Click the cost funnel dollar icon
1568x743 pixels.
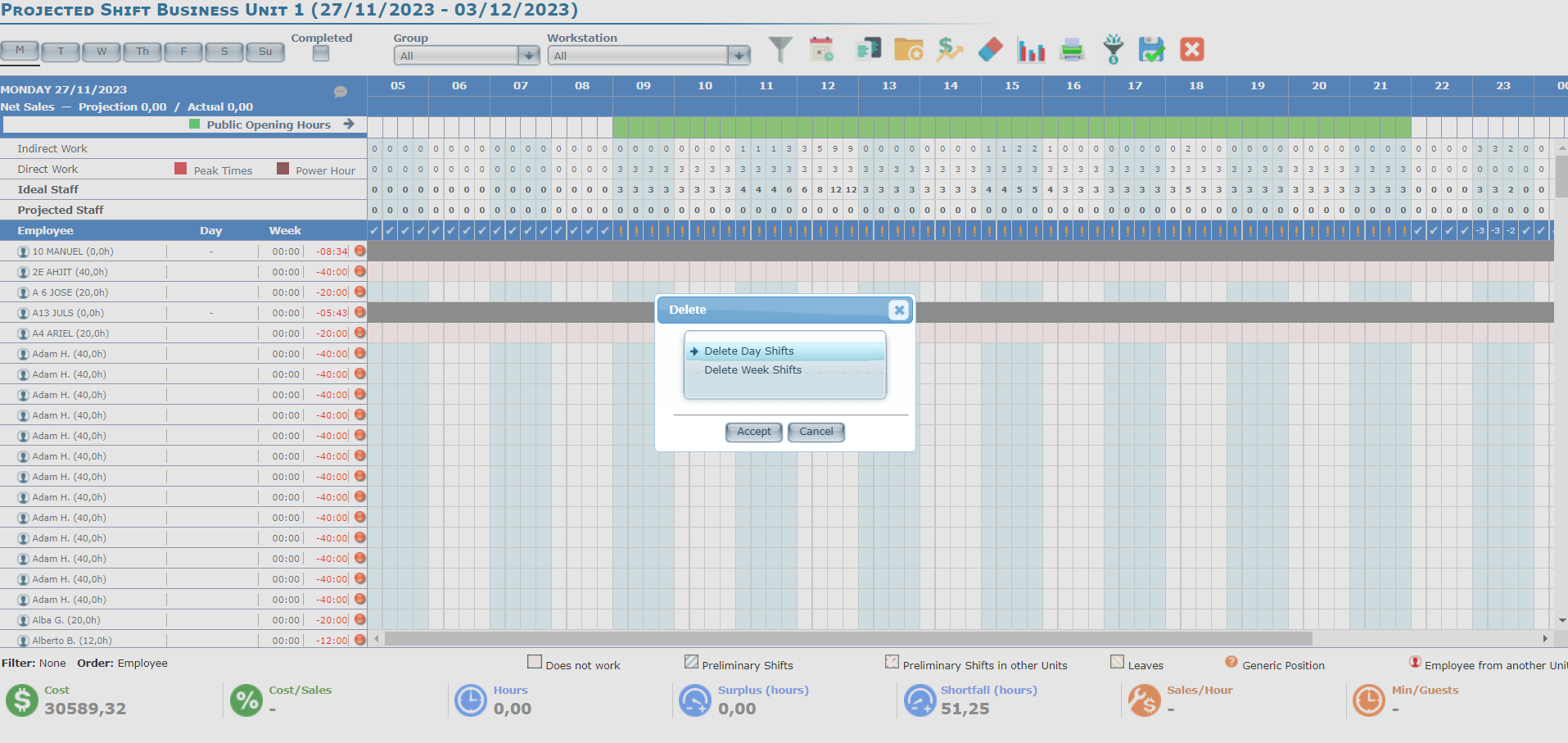click(1113, 49)
